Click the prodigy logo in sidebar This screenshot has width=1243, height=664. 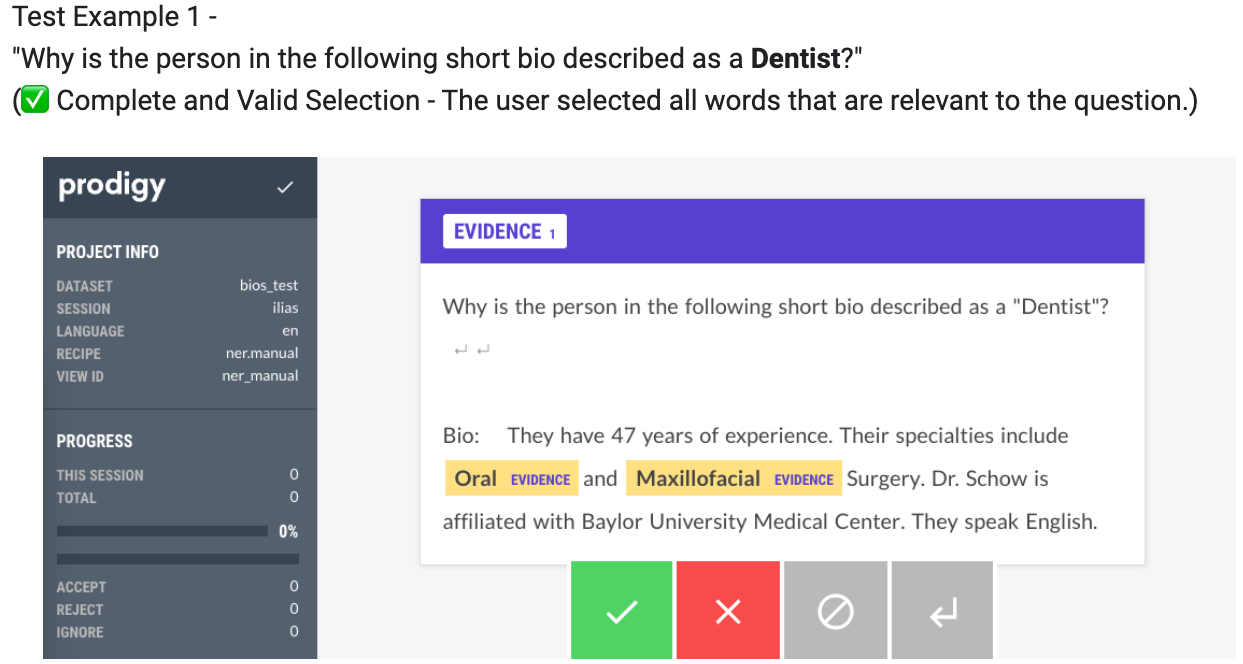112,186
